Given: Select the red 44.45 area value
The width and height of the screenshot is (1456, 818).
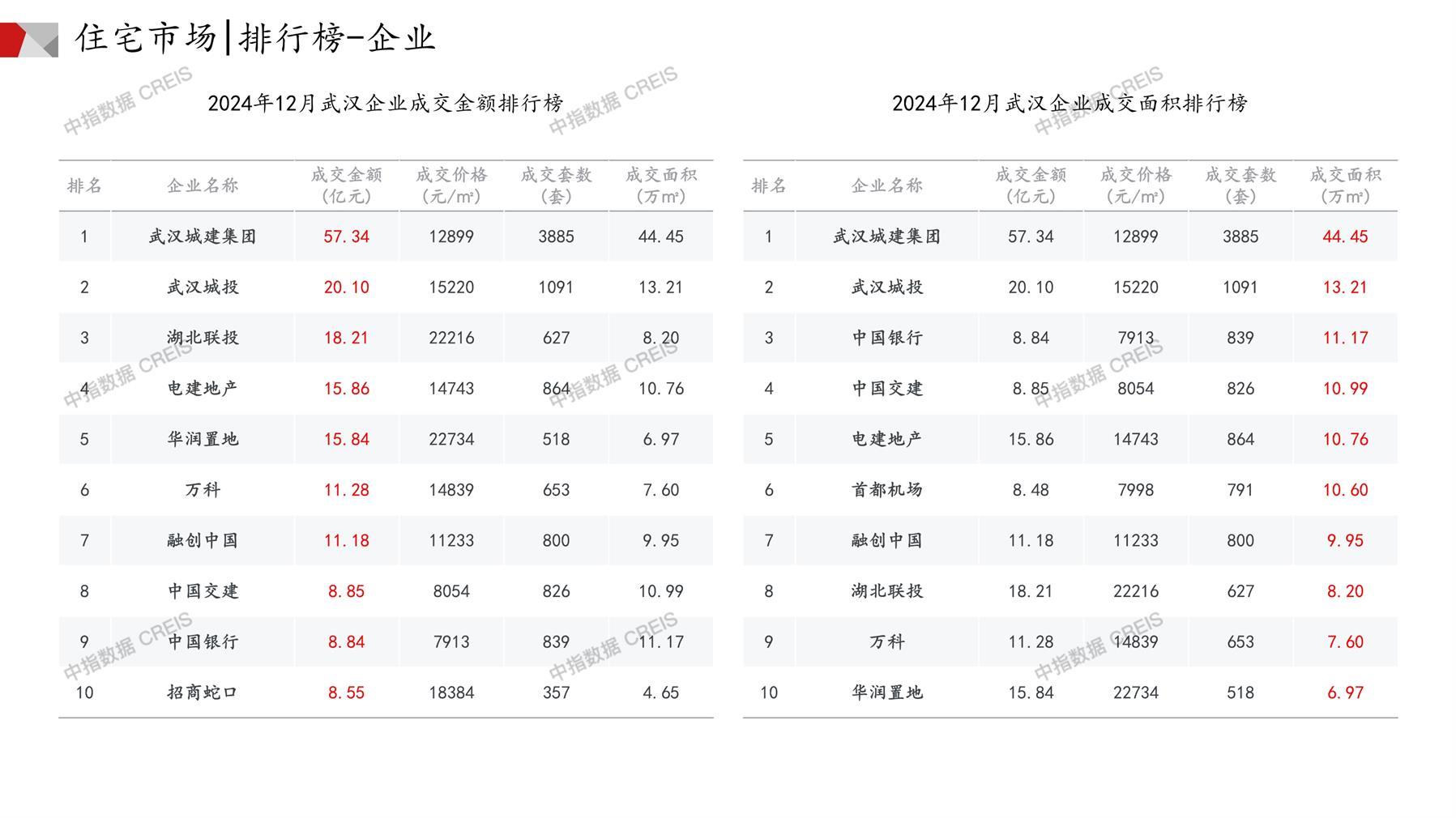Looking at the screenshot, I should pos(1344,236).
